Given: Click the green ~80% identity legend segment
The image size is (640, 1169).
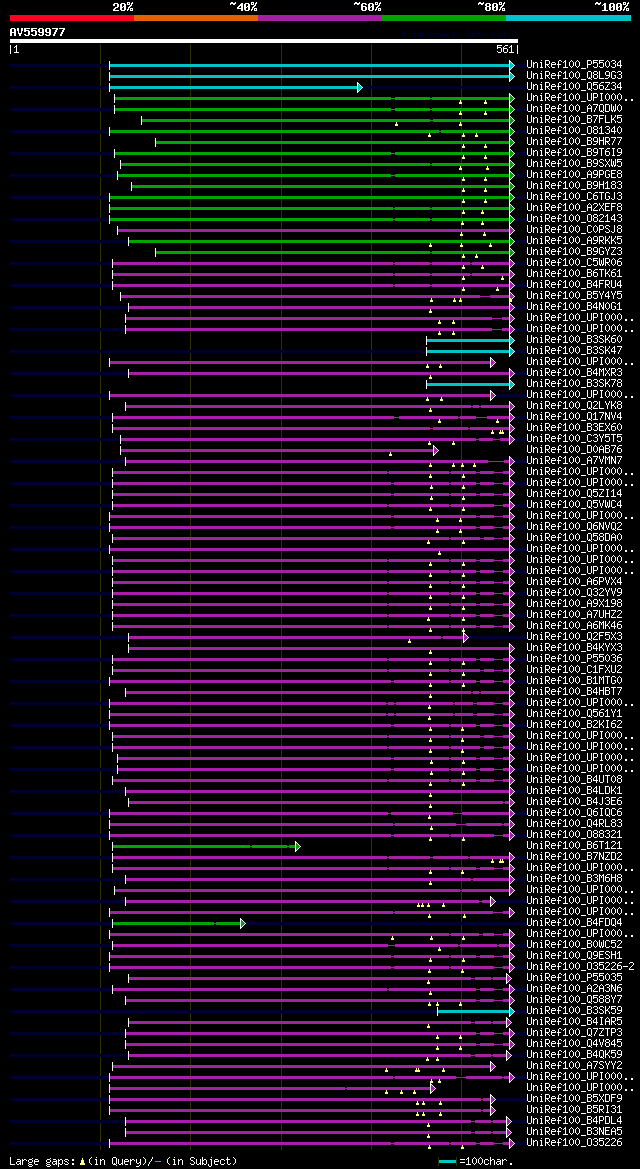Looking at the screenshot, I should coord(444,17).
